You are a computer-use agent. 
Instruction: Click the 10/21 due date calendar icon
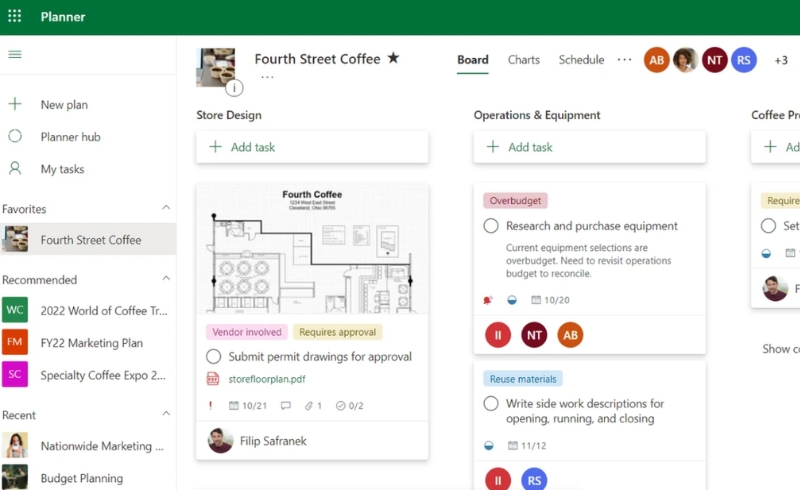[x=234, y=405]
